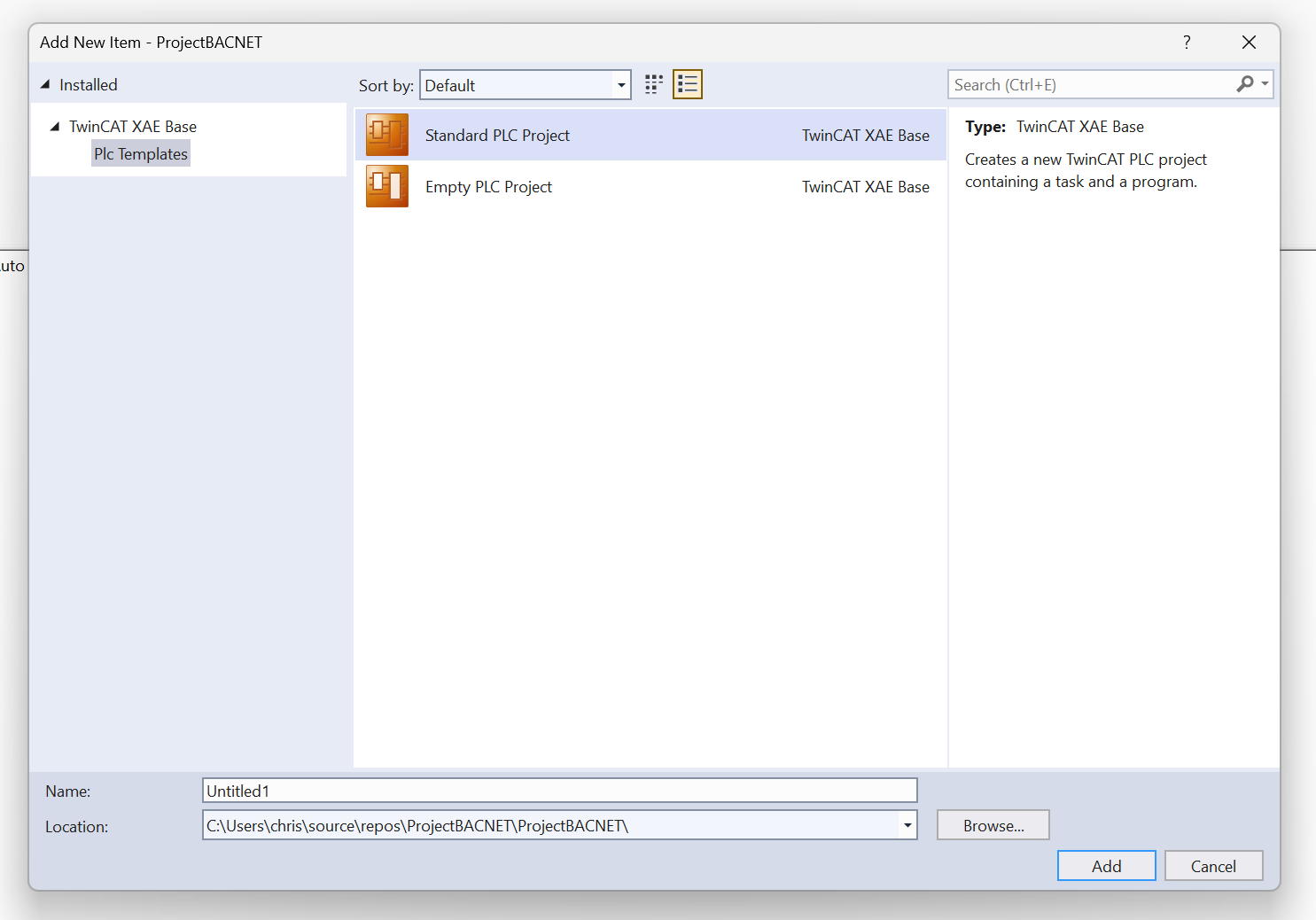Select Plc Templates in the tree

point(141,153)
